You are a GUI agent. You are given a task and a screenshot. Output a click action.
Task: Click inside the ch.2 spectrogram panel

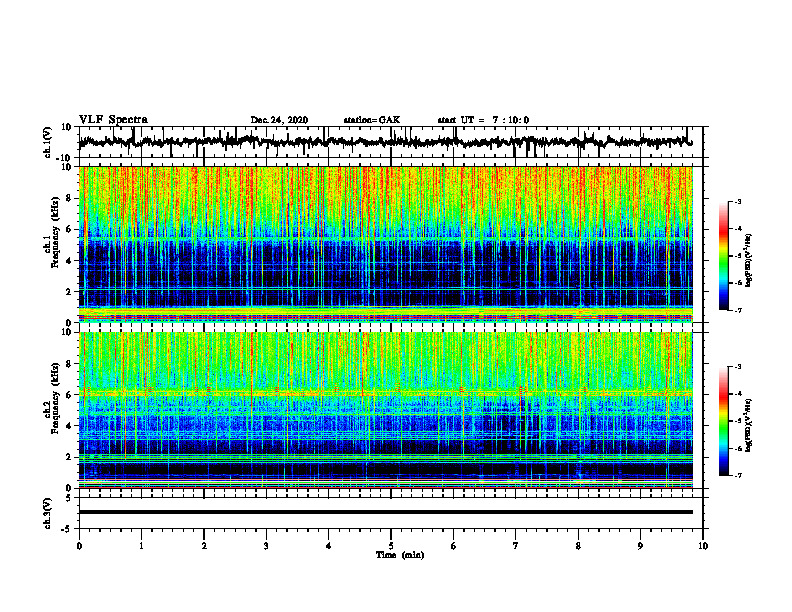click(385, 410)
